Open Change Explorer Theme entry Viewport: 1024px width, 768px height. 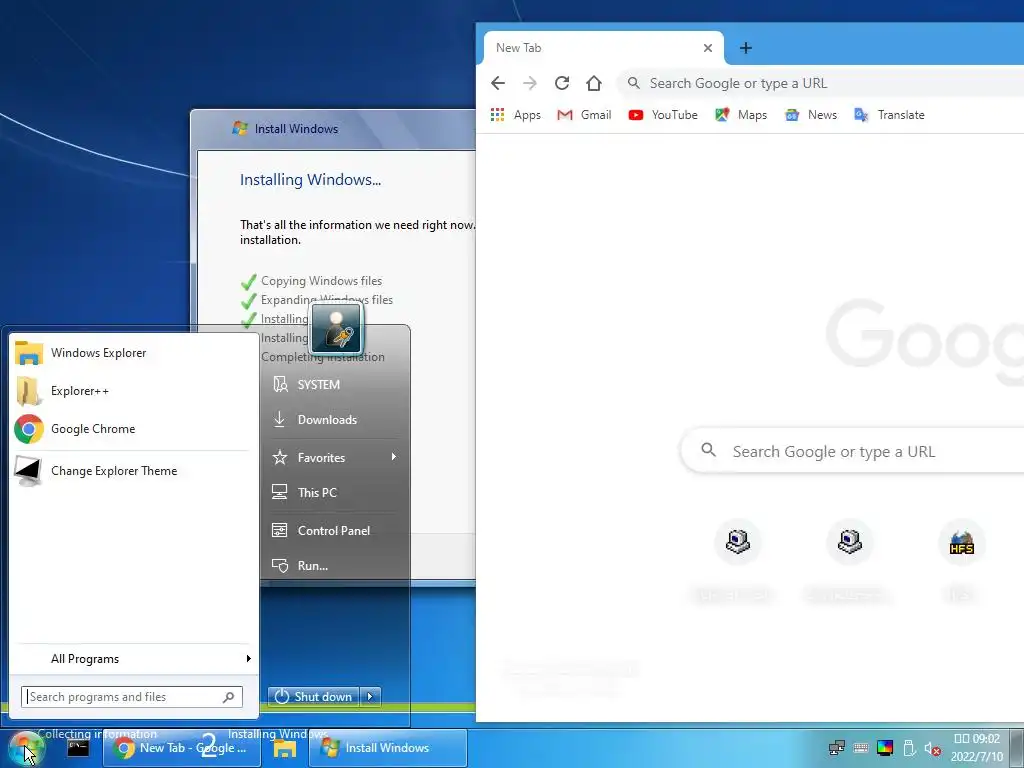[x=134, y=471]
